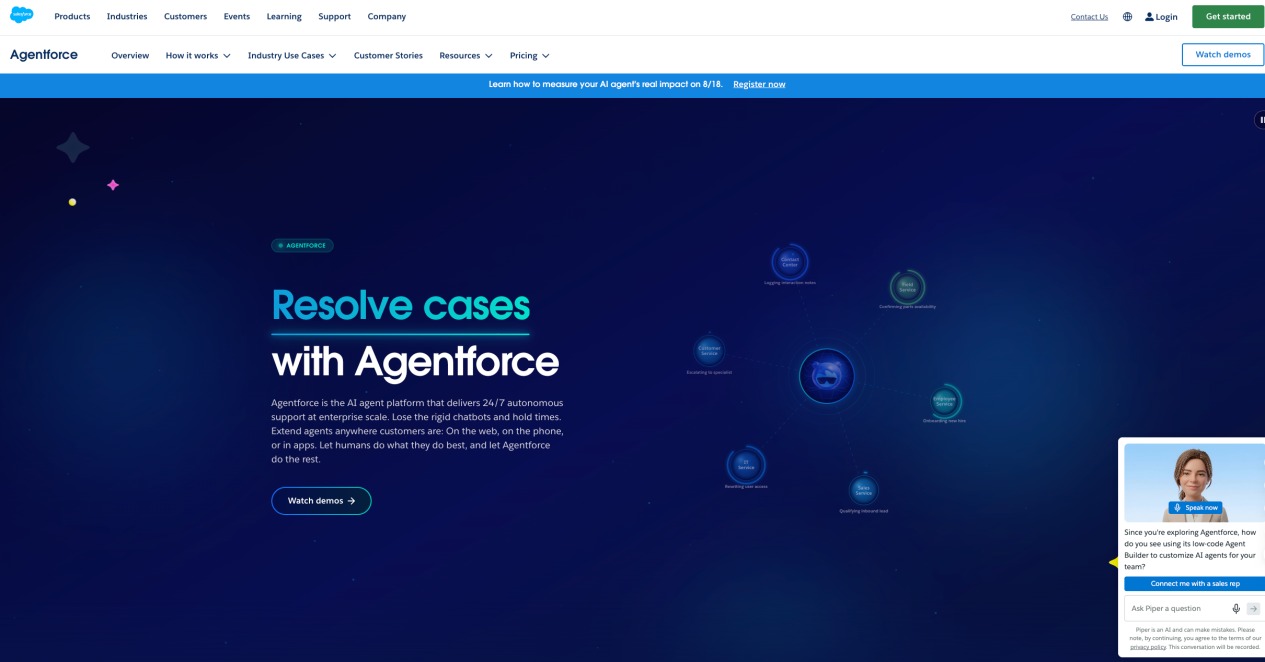Pause the hero animation
The height and width of the screenshot is (662, 1265).
pyautogui.click(x=1261, y=120)
